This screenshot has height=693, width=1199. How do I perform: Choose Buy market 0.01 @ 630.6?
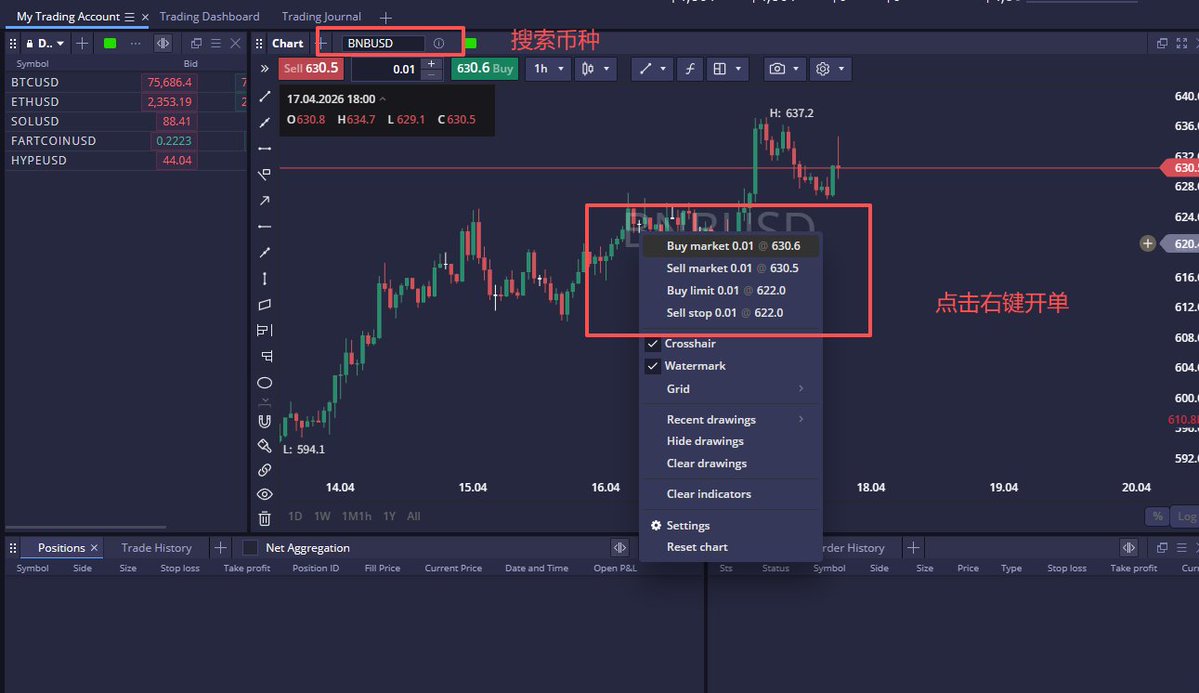click(x=731, y=246)
